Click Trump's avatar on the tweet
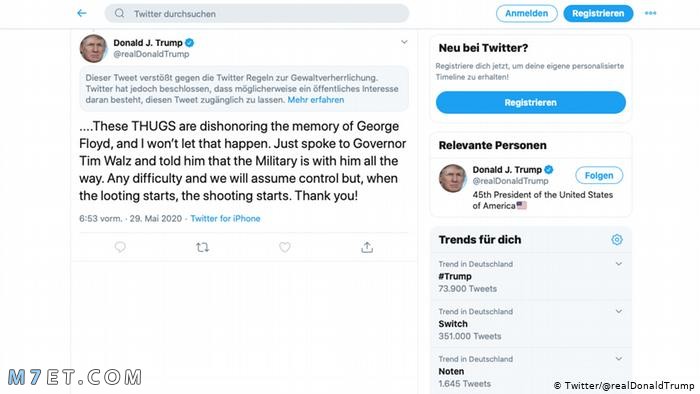Viewport: 700px width, 394px height. coord(93,48)
